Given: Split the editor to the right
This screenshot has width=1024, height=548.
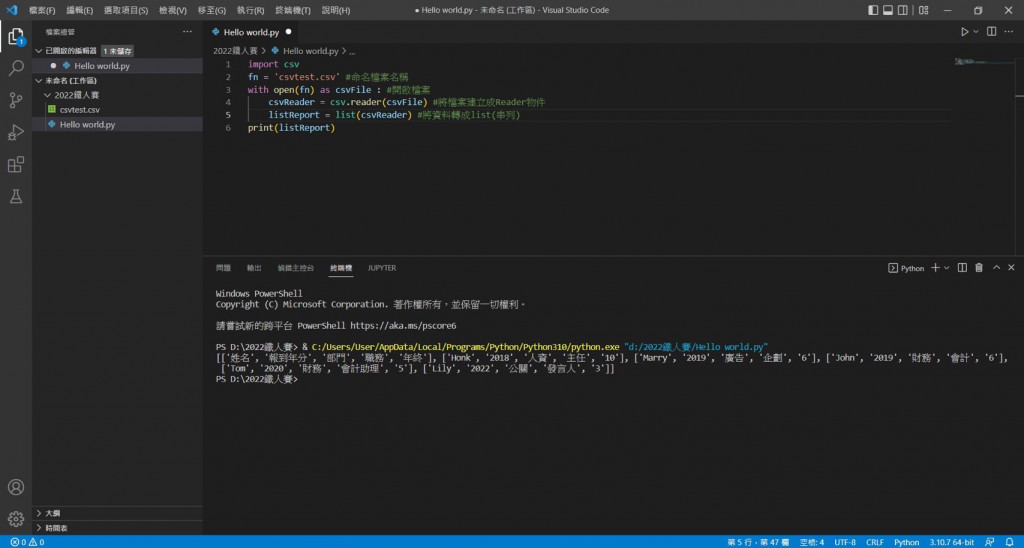Looking at the screenshot, I should [991, 31].
